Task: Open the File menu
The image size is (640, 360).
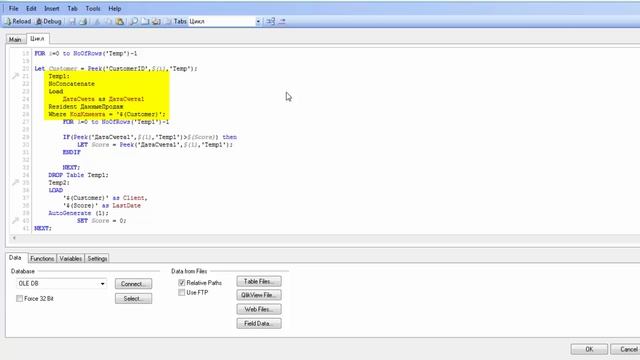Action: [13, 8]
